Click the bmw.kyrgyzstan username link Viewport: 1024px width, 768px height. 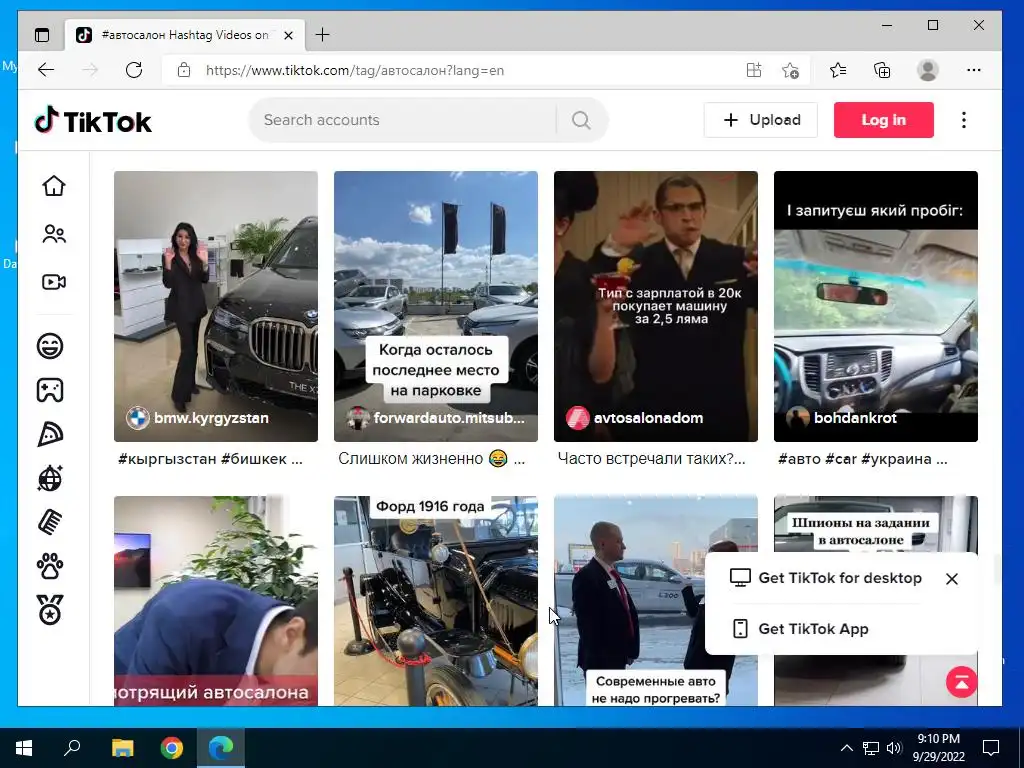pos(211,418)
